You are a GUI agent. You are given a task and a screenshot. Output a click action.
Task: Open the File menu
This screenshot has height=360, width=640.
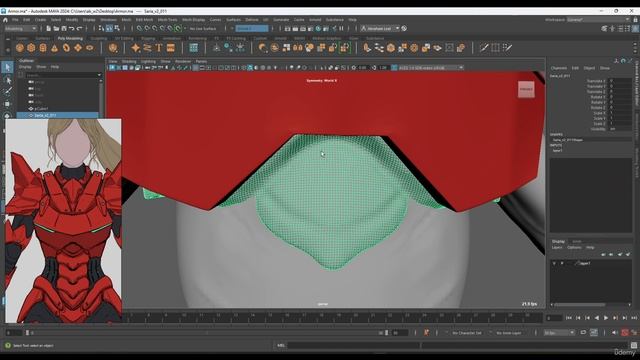15,20
